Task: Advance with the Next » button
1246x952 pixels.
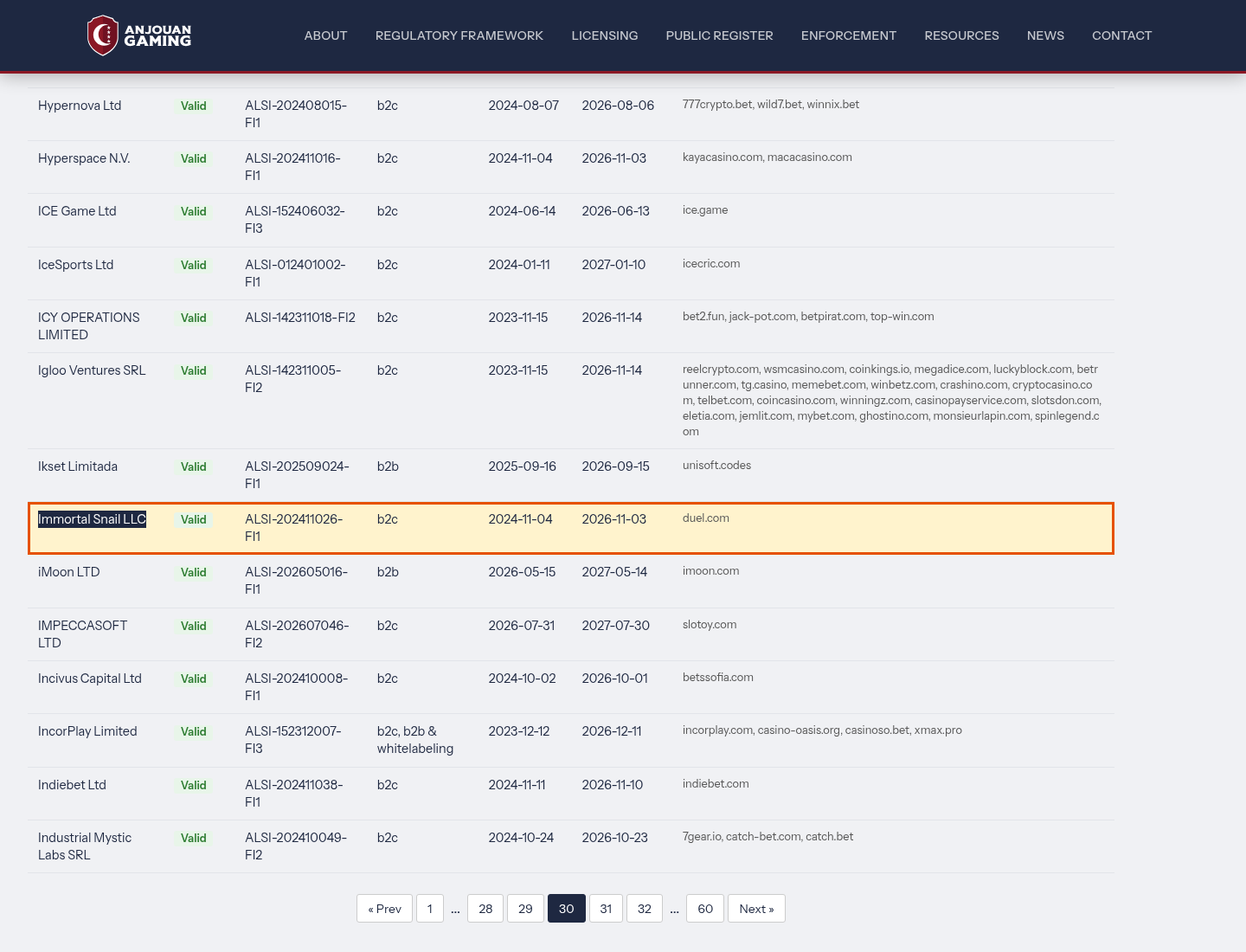Action: [x=756, y=909]
